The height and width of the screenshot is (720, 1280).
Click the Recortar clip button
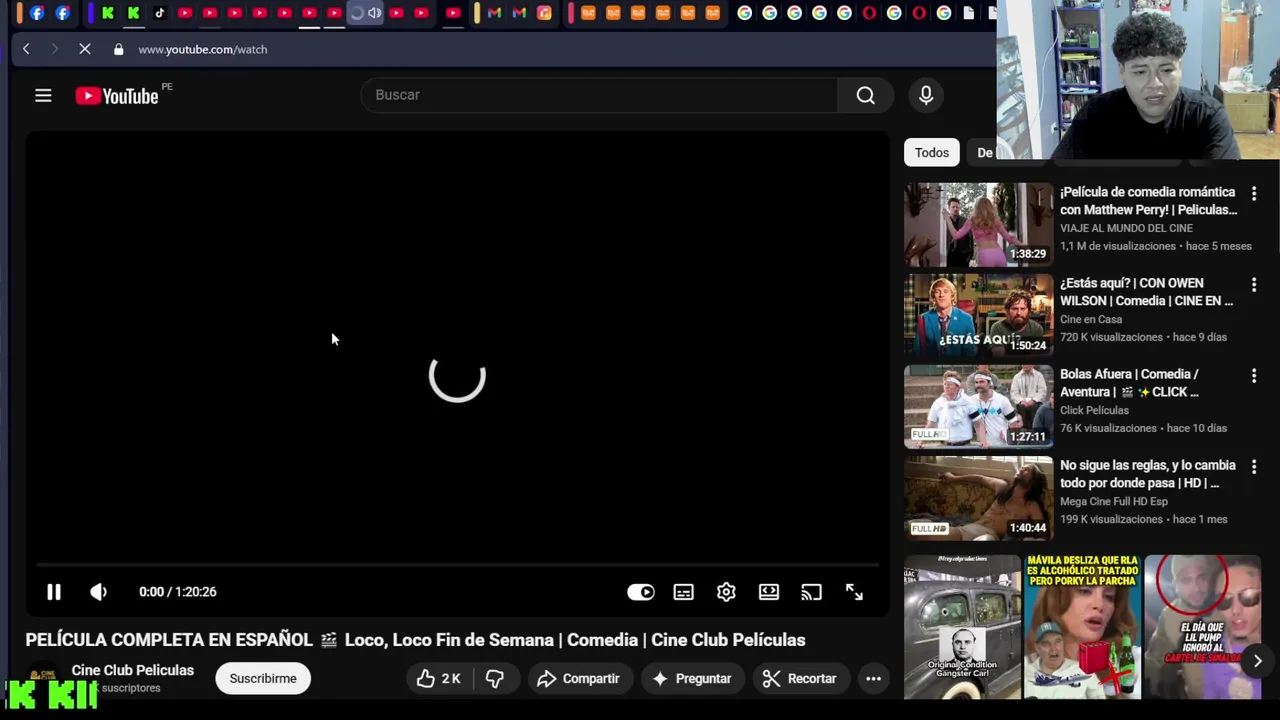tap(800, 678)
